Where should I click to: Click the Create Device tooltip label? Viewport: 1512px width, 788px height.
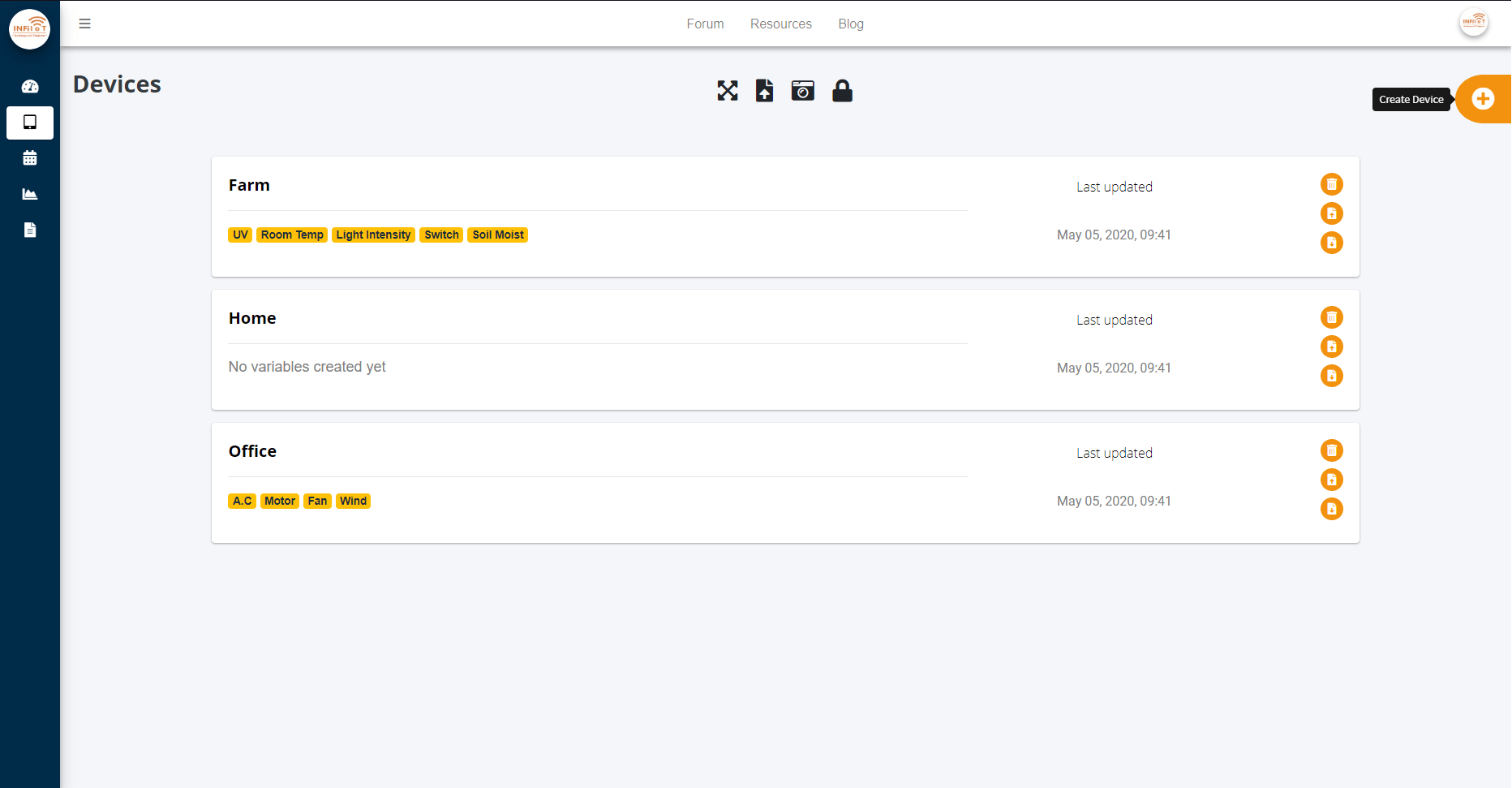click(x=1411, y=99)
